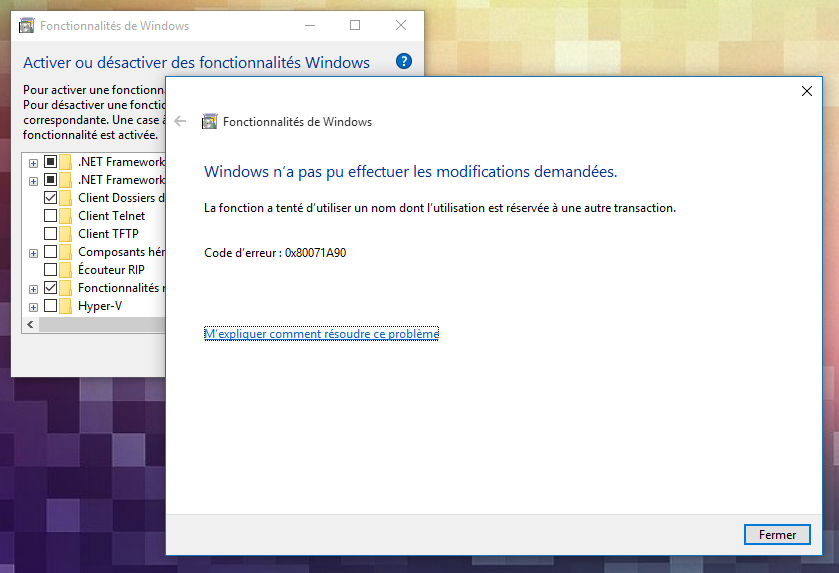Click the folder icon next to Composants hérités
Image resolution: width=839 pixels, height=573 pixels.
click(66, 251)
